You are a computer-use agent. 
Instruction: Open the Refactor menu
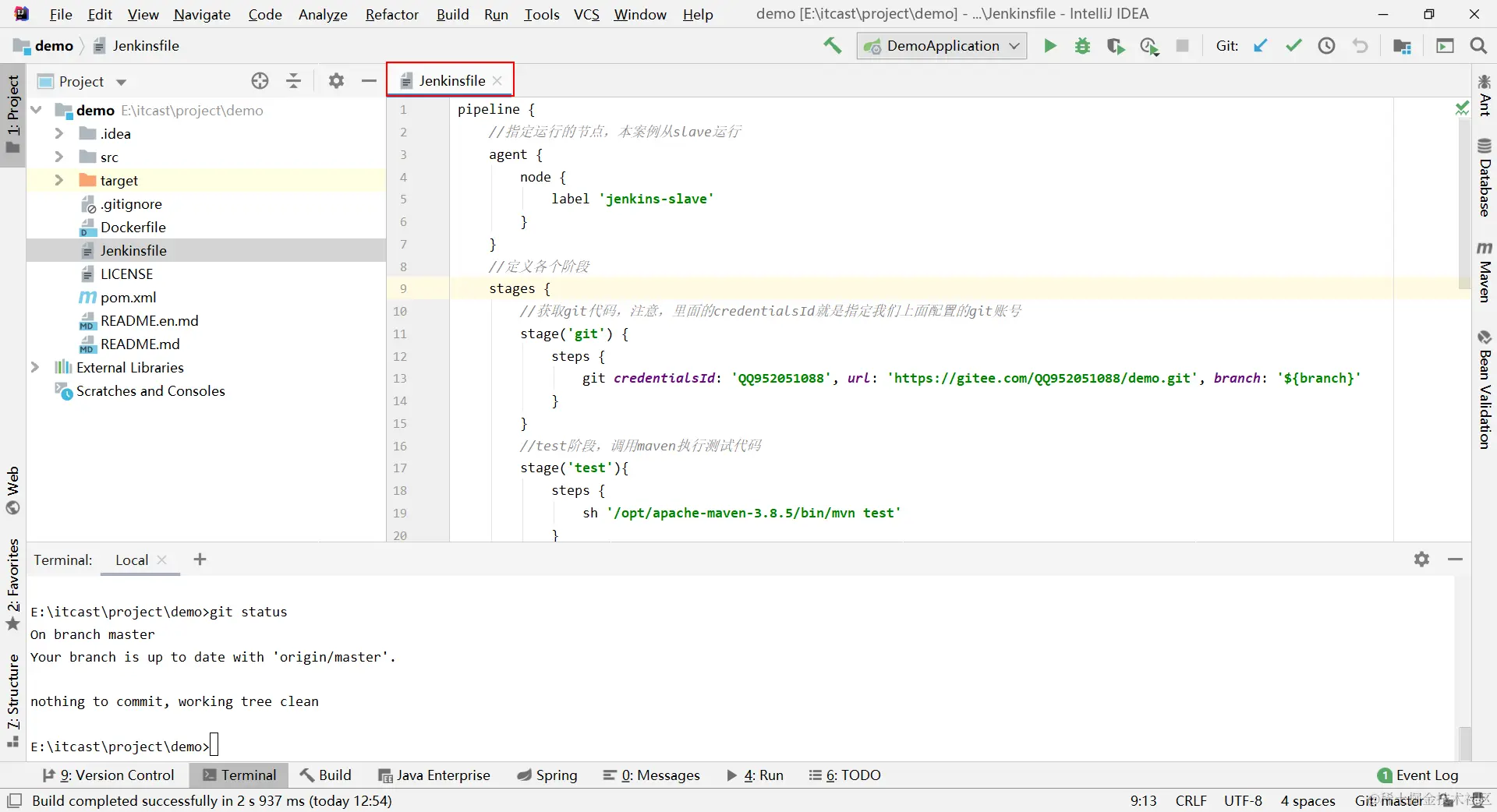click(391, 14)
